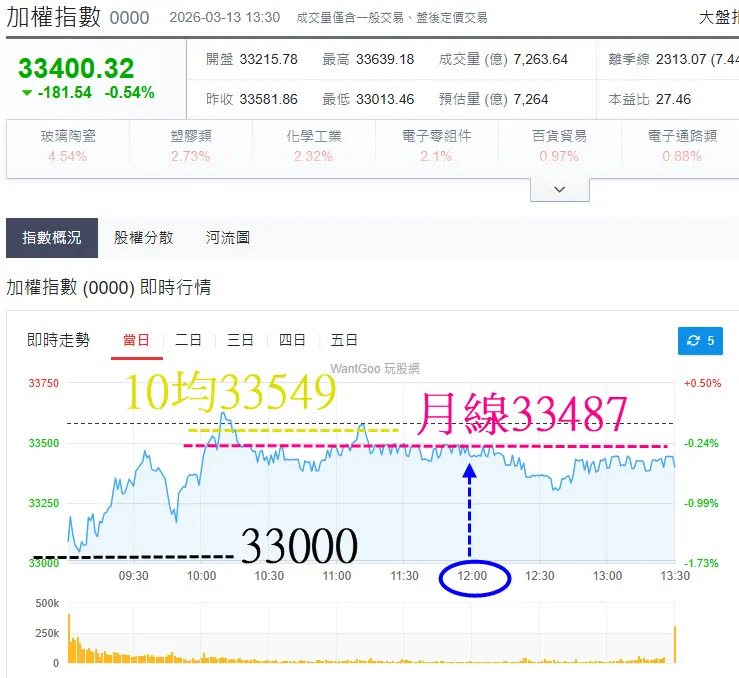This screenshot has width=739, height=678.
Task: Click the opening volume bar spike
Action: click(69, 638)
